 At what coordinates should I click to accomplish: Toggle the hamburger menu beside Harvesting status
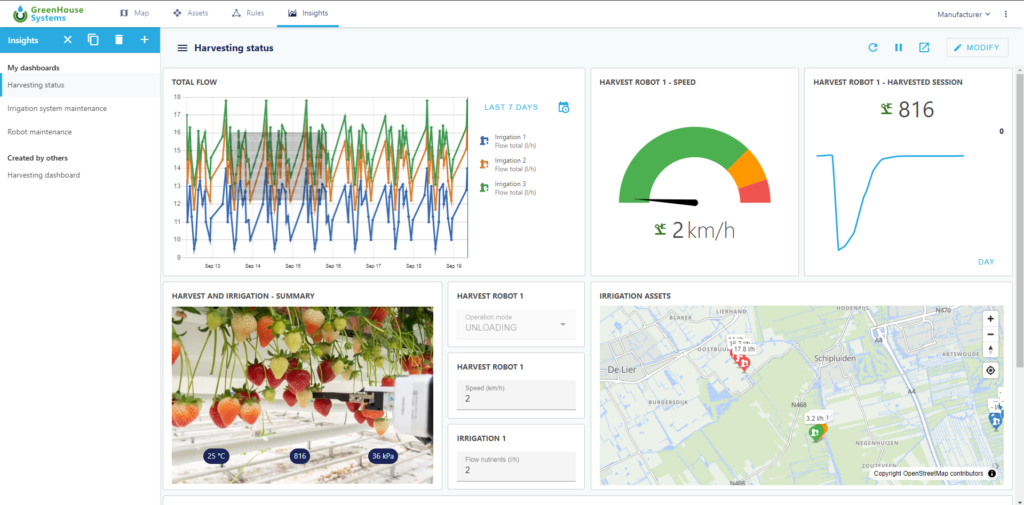click(x=182, y=48)
